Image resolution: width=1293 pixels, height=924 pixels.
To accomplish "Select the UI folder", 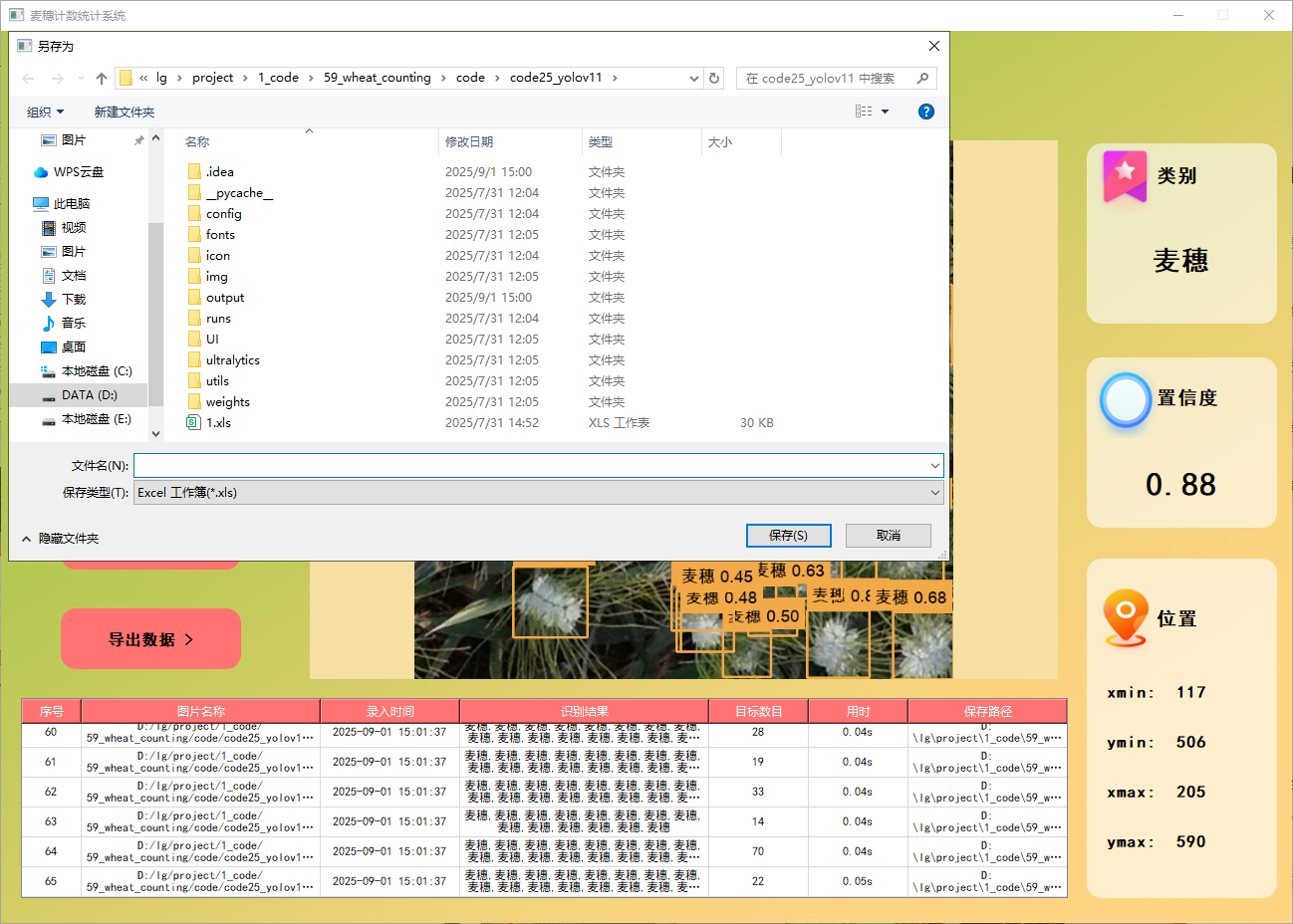I will pos(212,340).
